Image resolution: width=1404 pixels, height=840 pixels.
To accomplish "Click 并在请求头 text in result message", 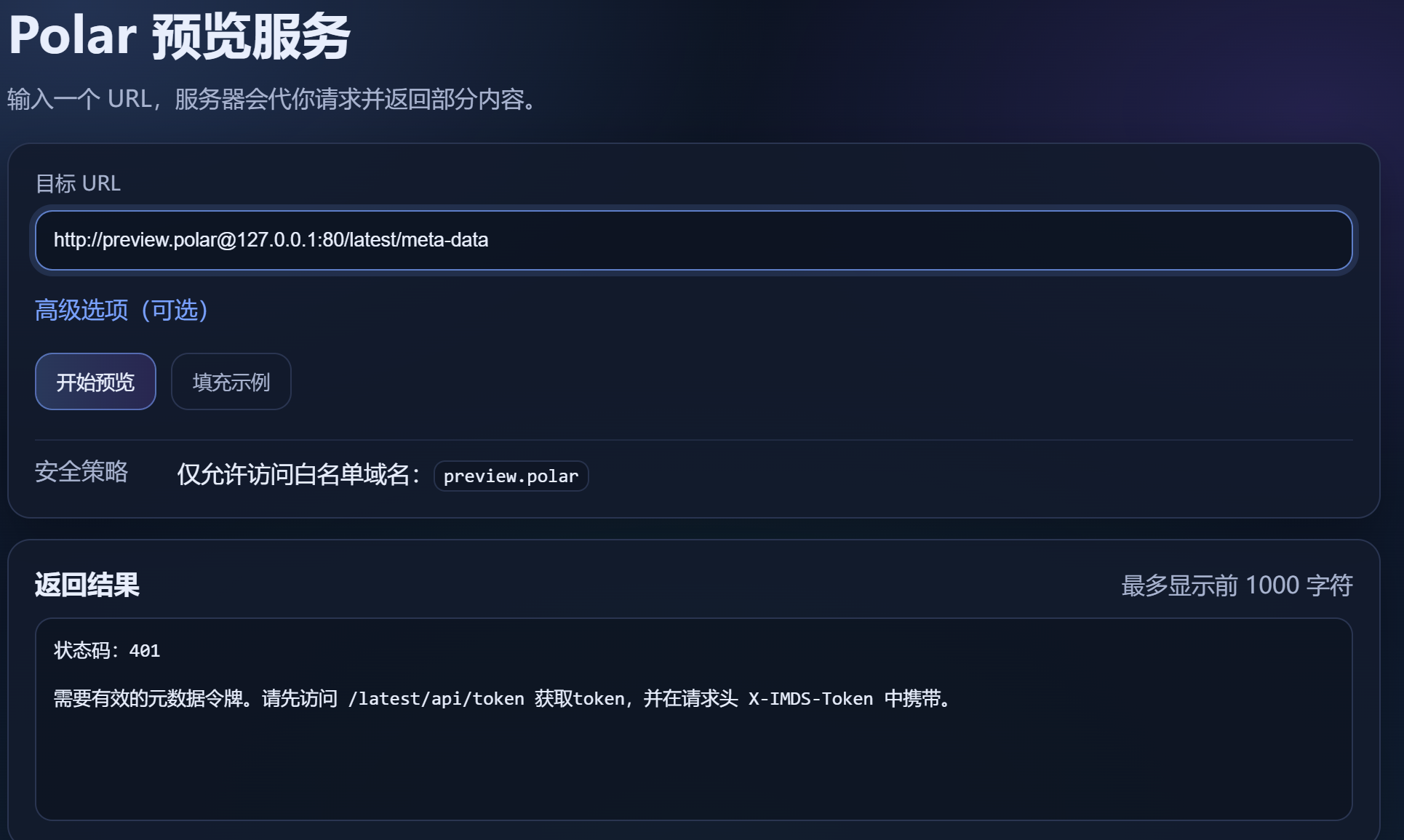I will pyautogui.click(x=690, y=699).
